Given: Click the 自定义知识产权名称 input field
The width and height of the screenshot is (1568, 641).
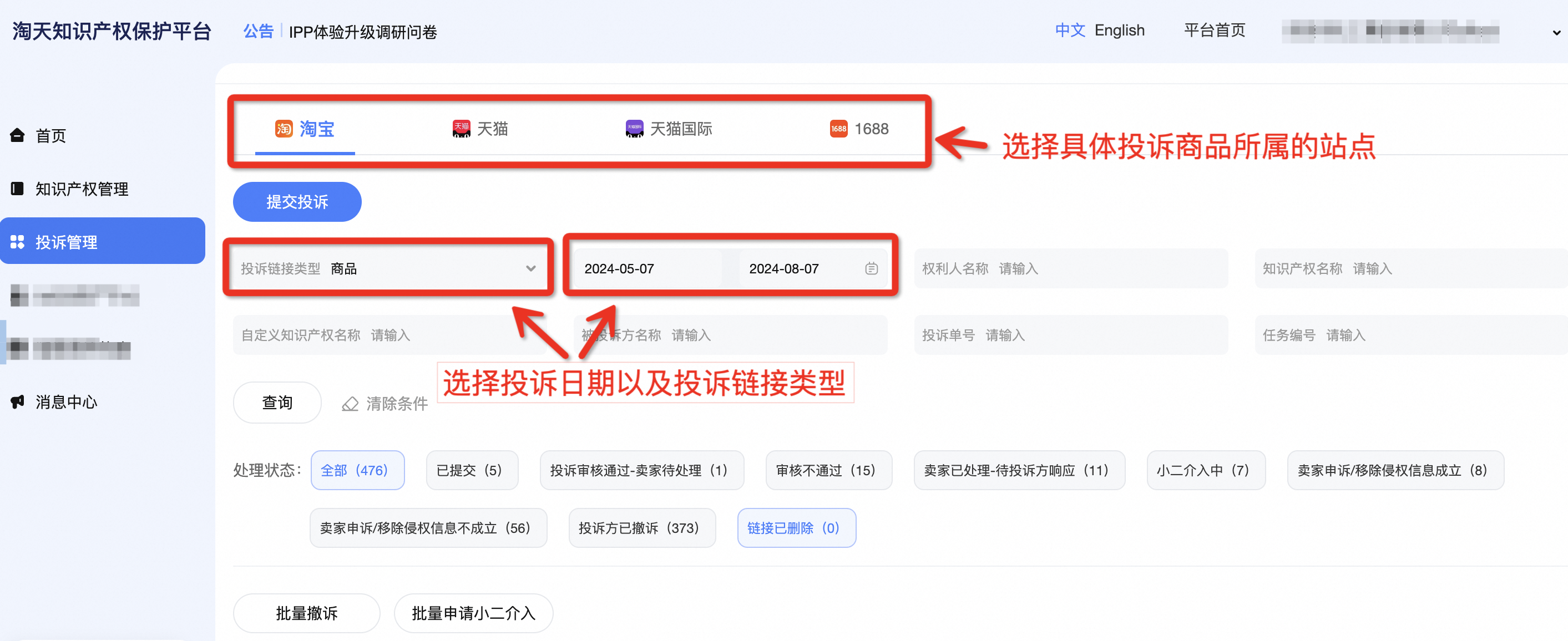Looking at the screenshot, I should 390,335.
